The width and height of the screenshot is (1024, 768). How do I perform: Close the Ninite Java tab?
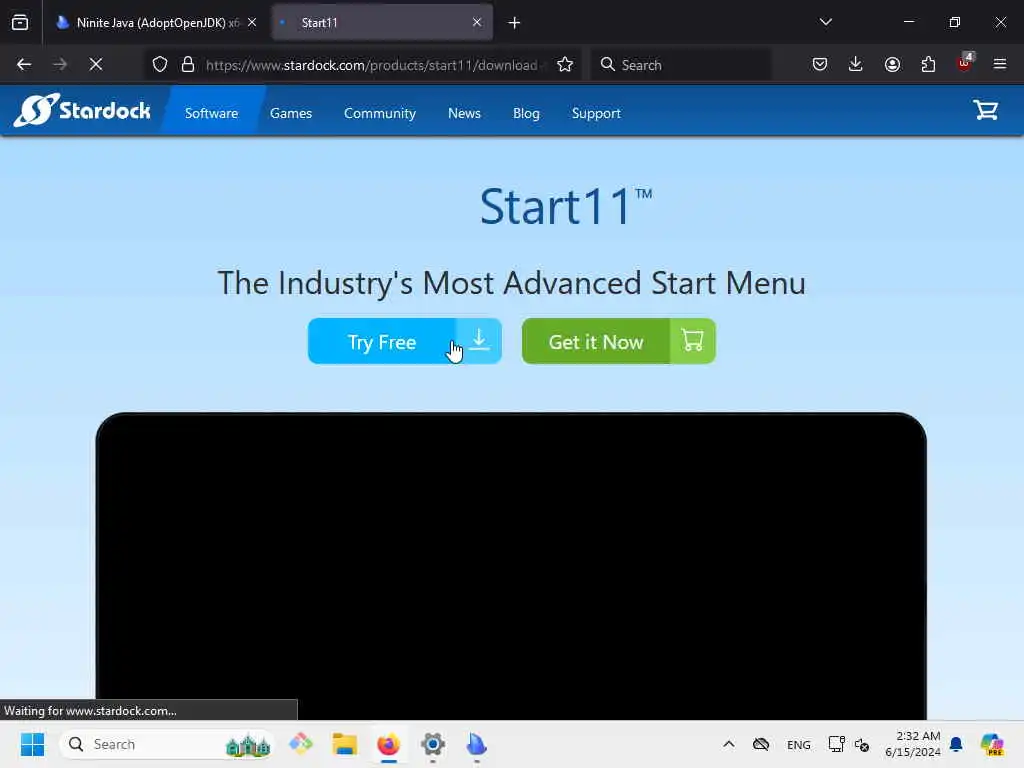tap(252, 22)
